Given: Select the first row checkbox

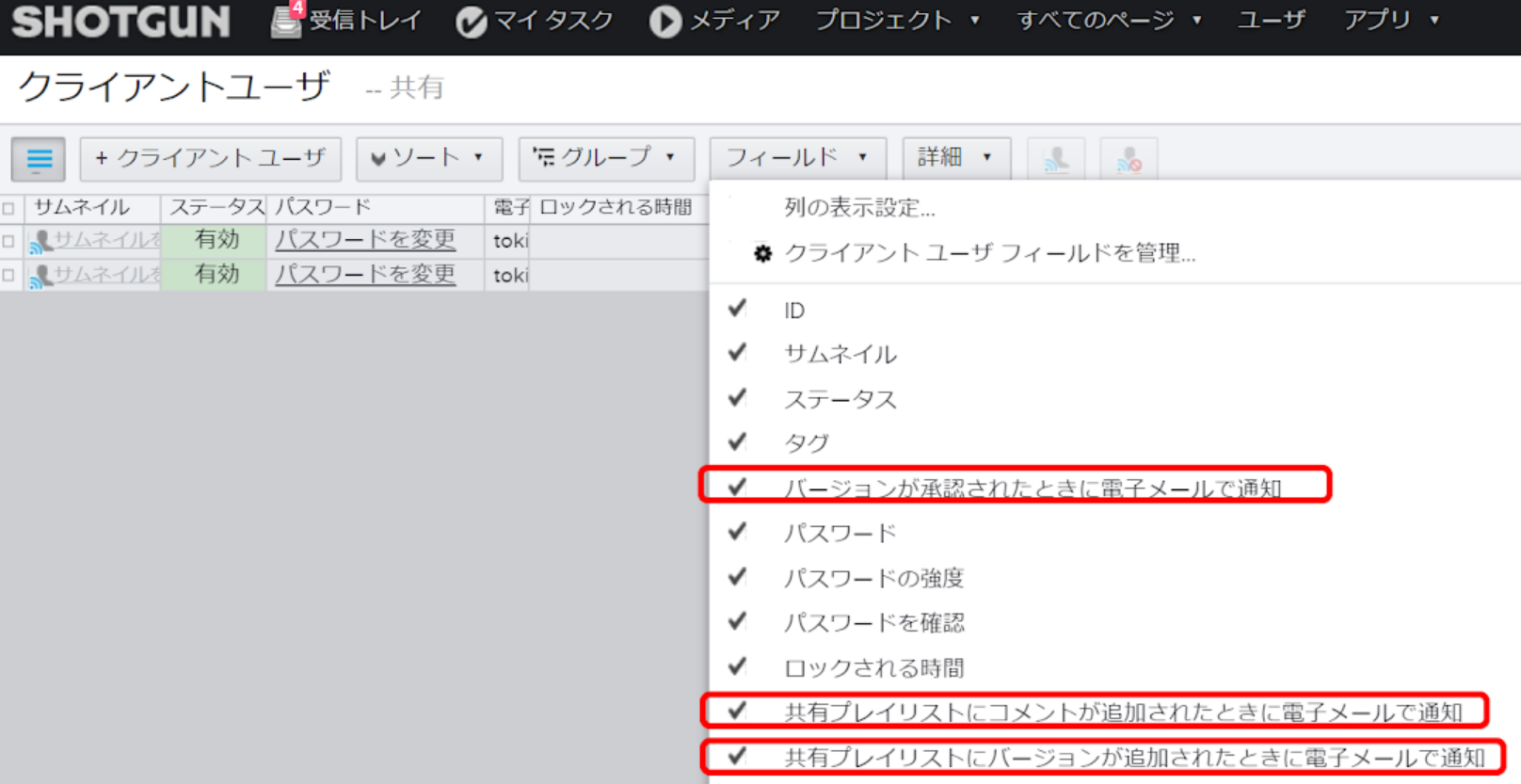Looking at the screenshot, I should (x=8, y=242).
